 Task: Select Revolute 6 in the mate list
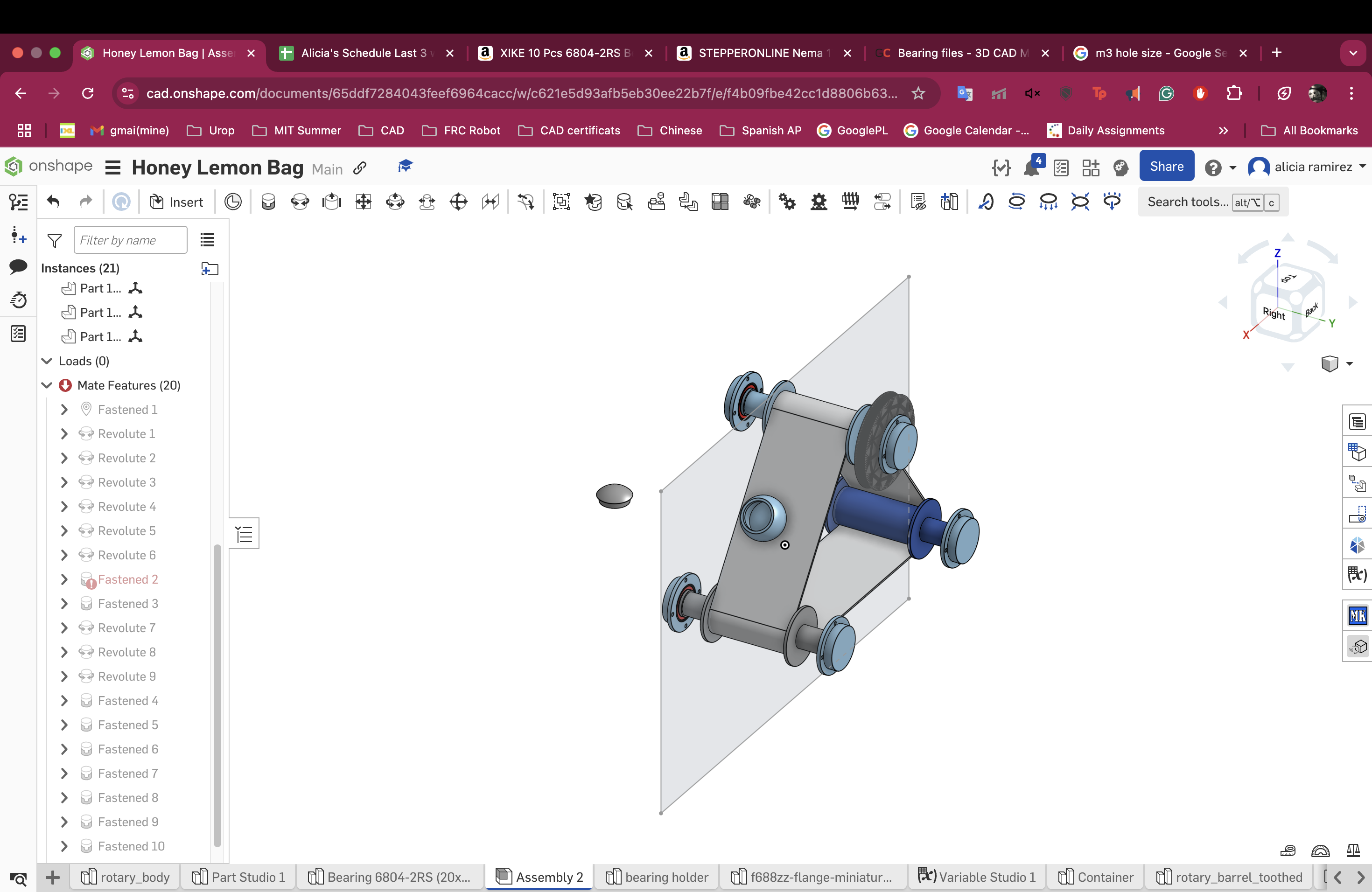pyautogui.click(x=127, y=555)
